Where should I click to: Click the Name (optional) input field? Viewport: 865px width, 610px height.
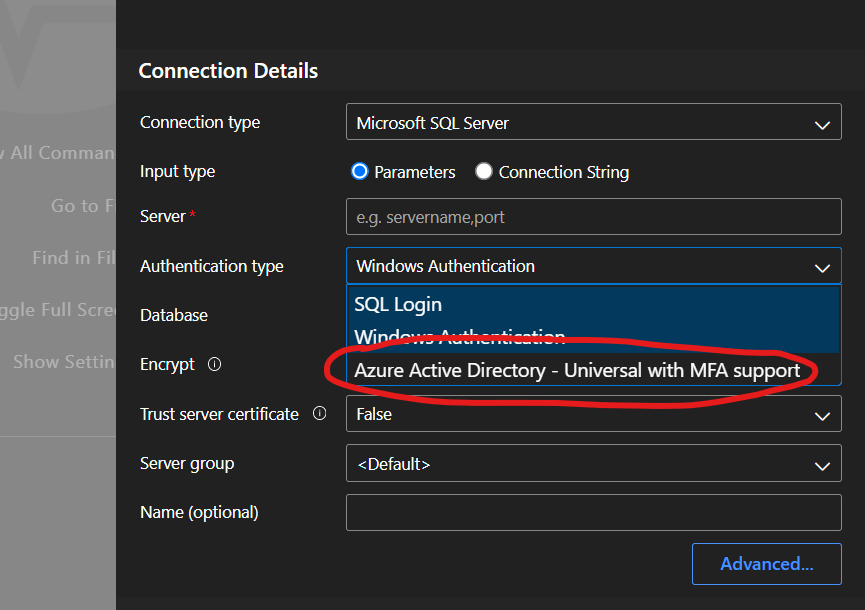coord(594,512)
